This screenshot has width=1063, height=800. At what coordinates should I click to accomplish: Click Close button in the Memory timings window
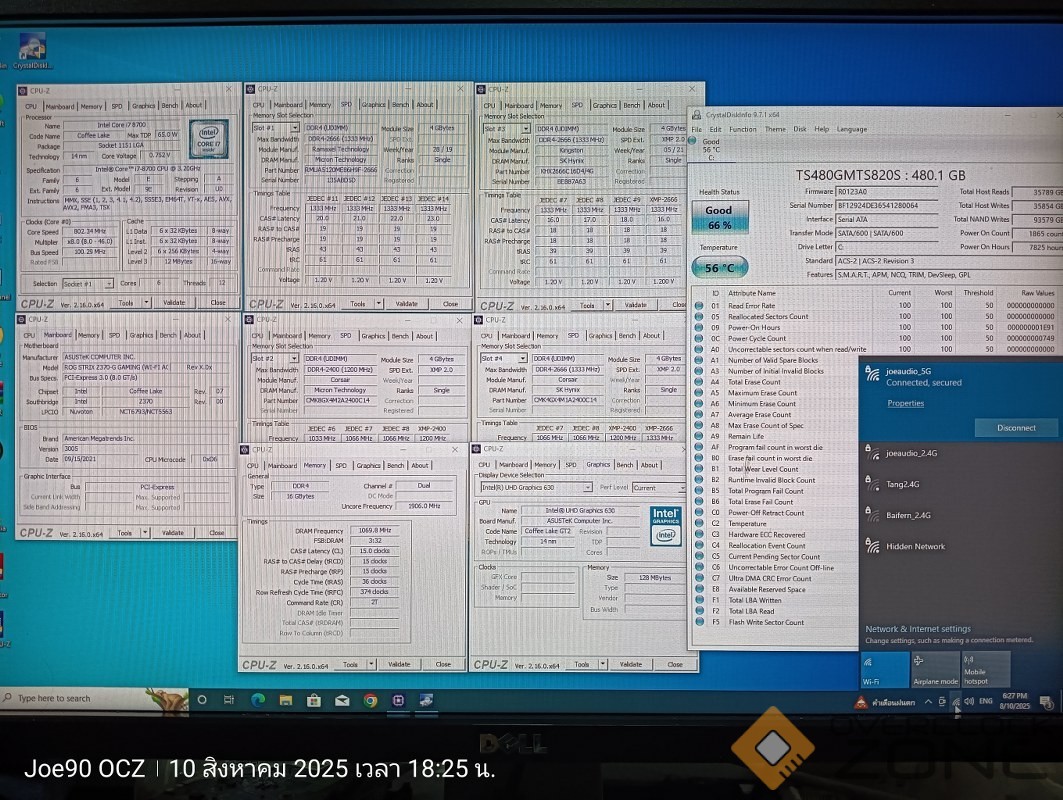[x=443, y=664]
